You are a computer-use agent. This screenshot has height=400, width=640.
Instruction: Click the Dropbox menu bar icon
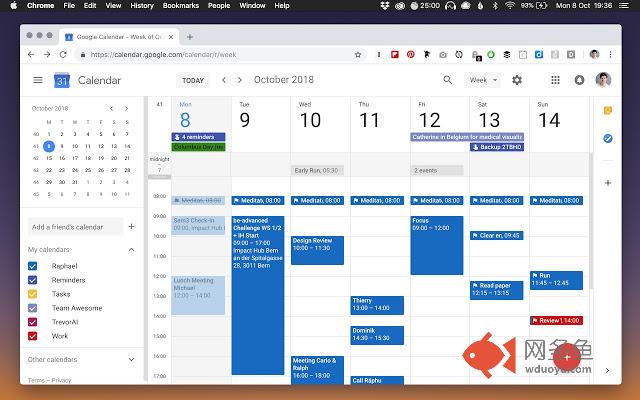tap(384, 6)
